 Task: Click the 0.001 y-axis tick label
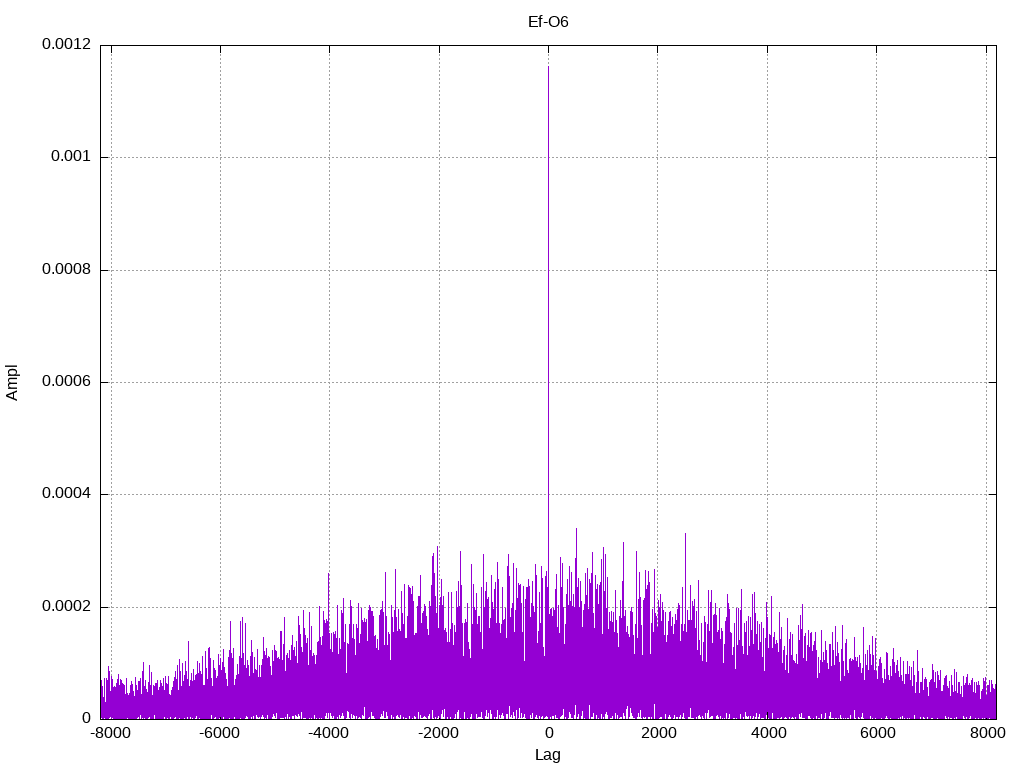click(71, 157)
